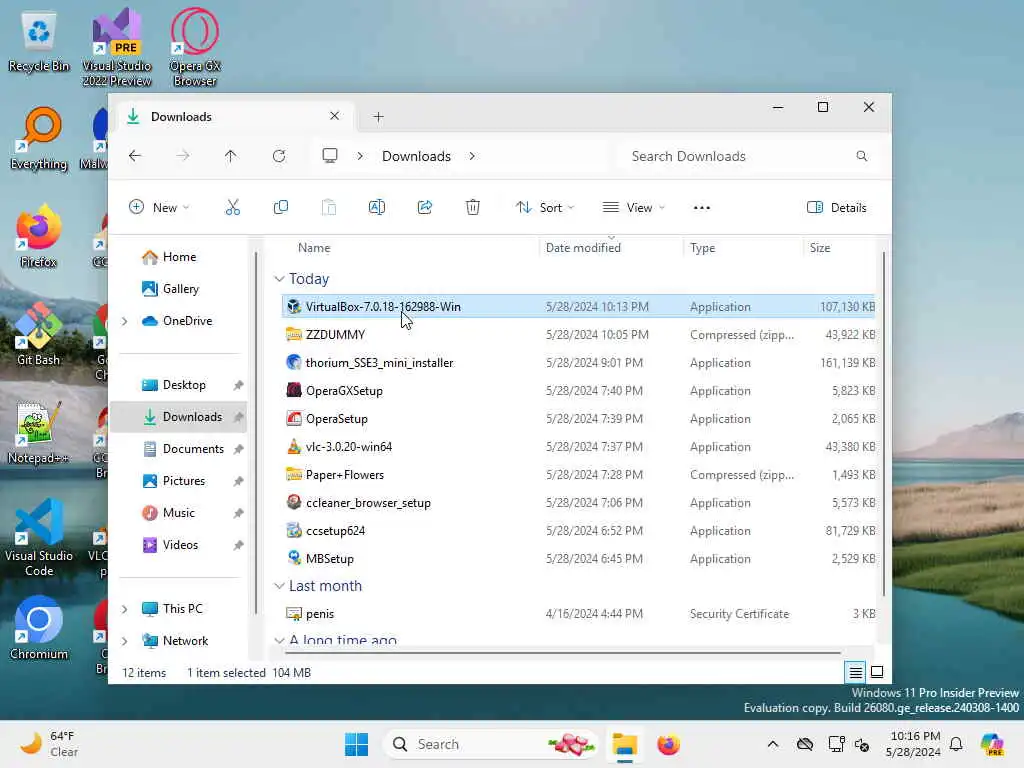Sort by Name column header

[x=314, y=248]
